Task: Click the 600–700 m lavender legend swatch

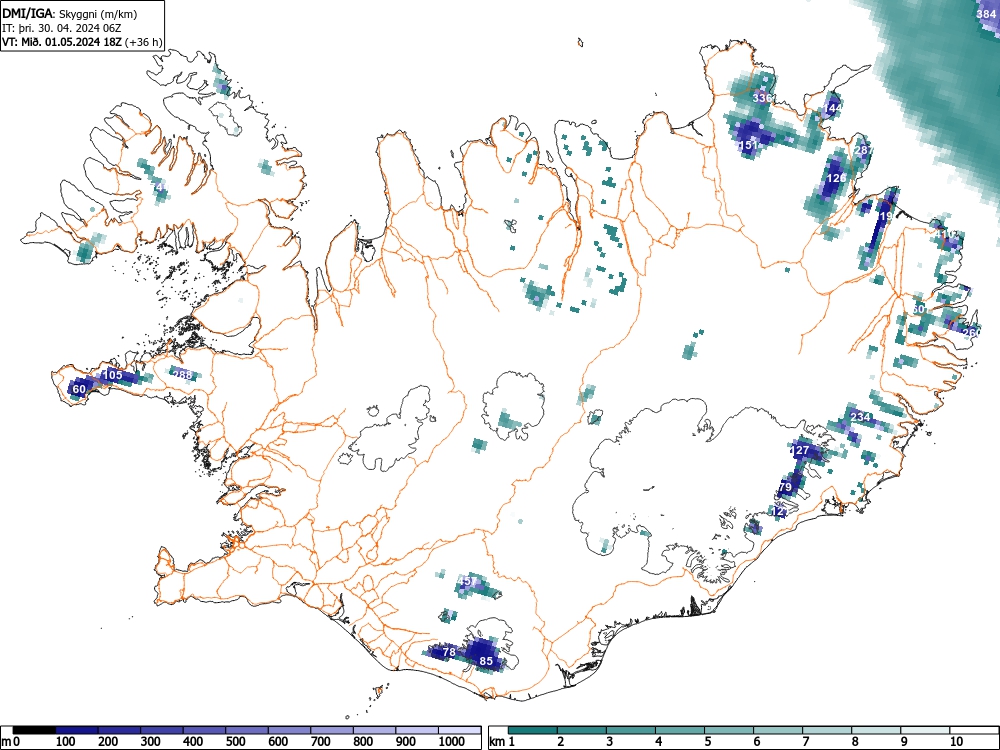Action: 290,730
